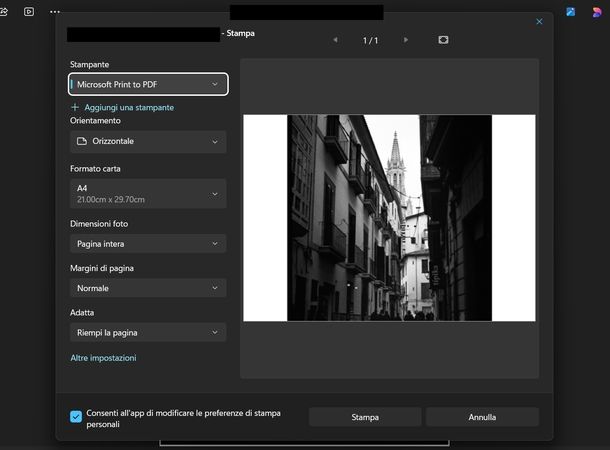This screenshot has width=610, height=450.
Task: Click the fit-to-window preview icon
Action: (x=443, y=40)
